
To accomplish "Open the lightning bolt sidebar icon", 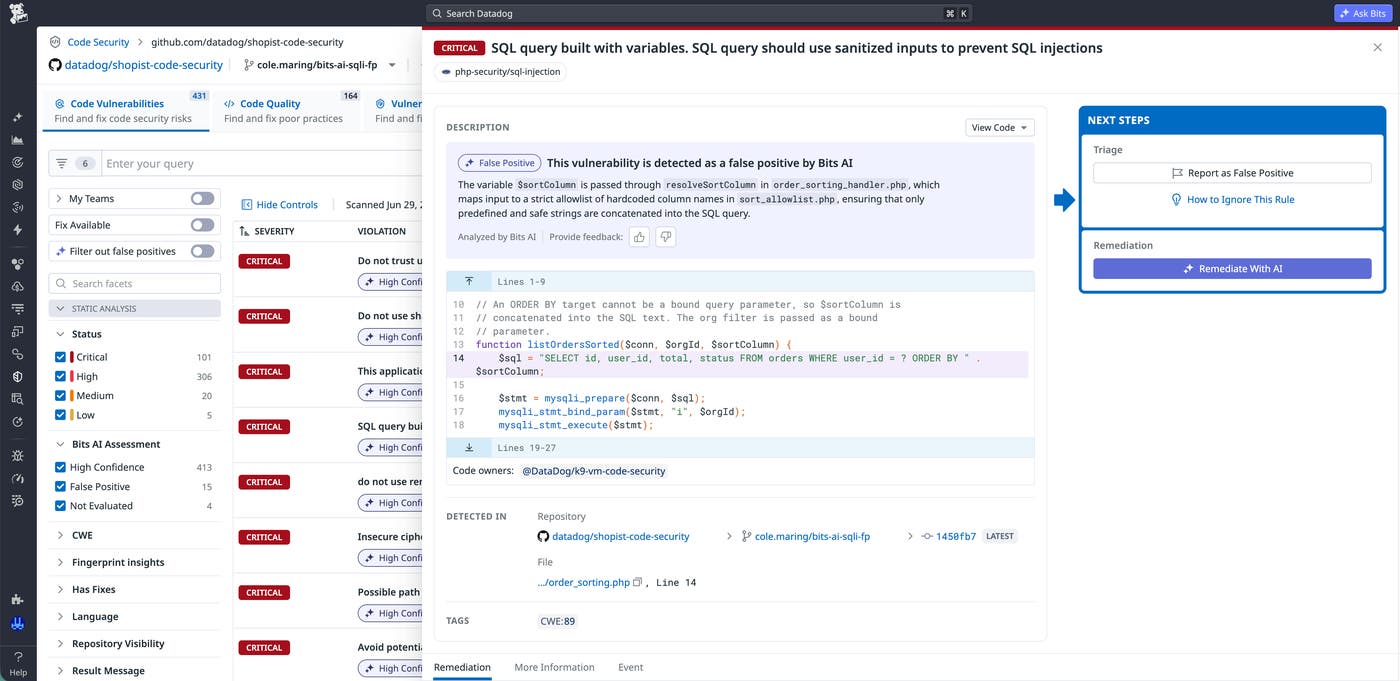I will pyautogui.click(x=18, y=230).
